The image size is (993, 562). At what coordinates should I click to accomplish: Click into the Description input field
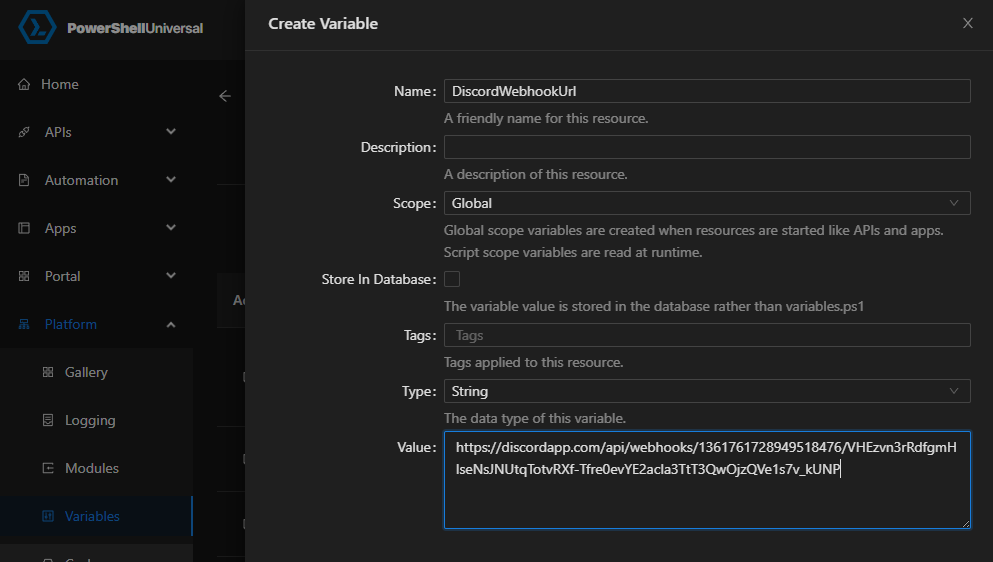click(x=707, y=147)
